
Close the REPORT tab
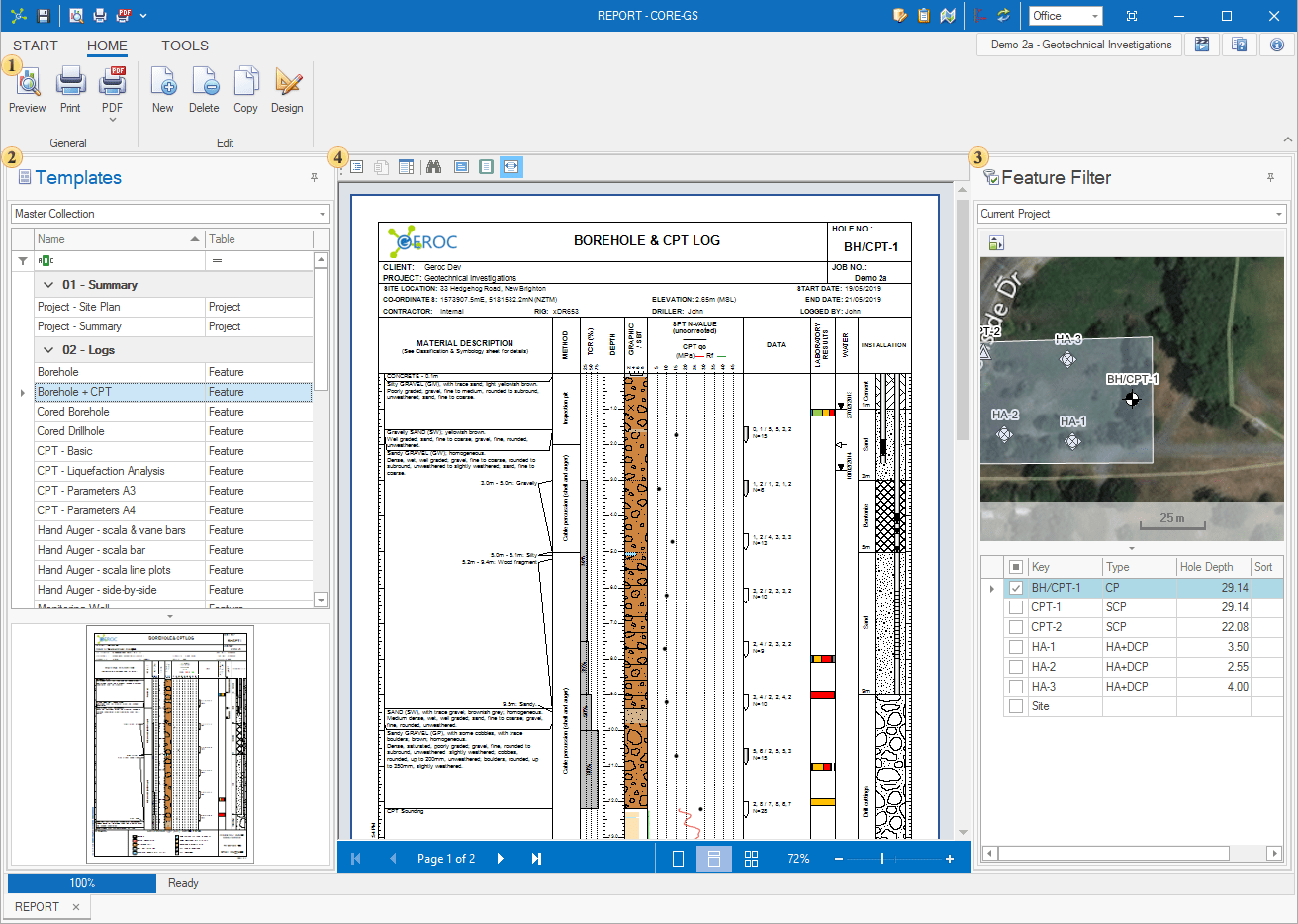pyautogui.click(x=76, y=907)
